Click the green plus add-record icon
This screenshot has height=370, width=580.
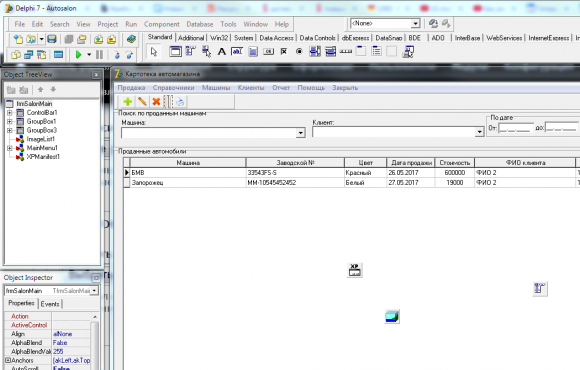coord(128,101)
